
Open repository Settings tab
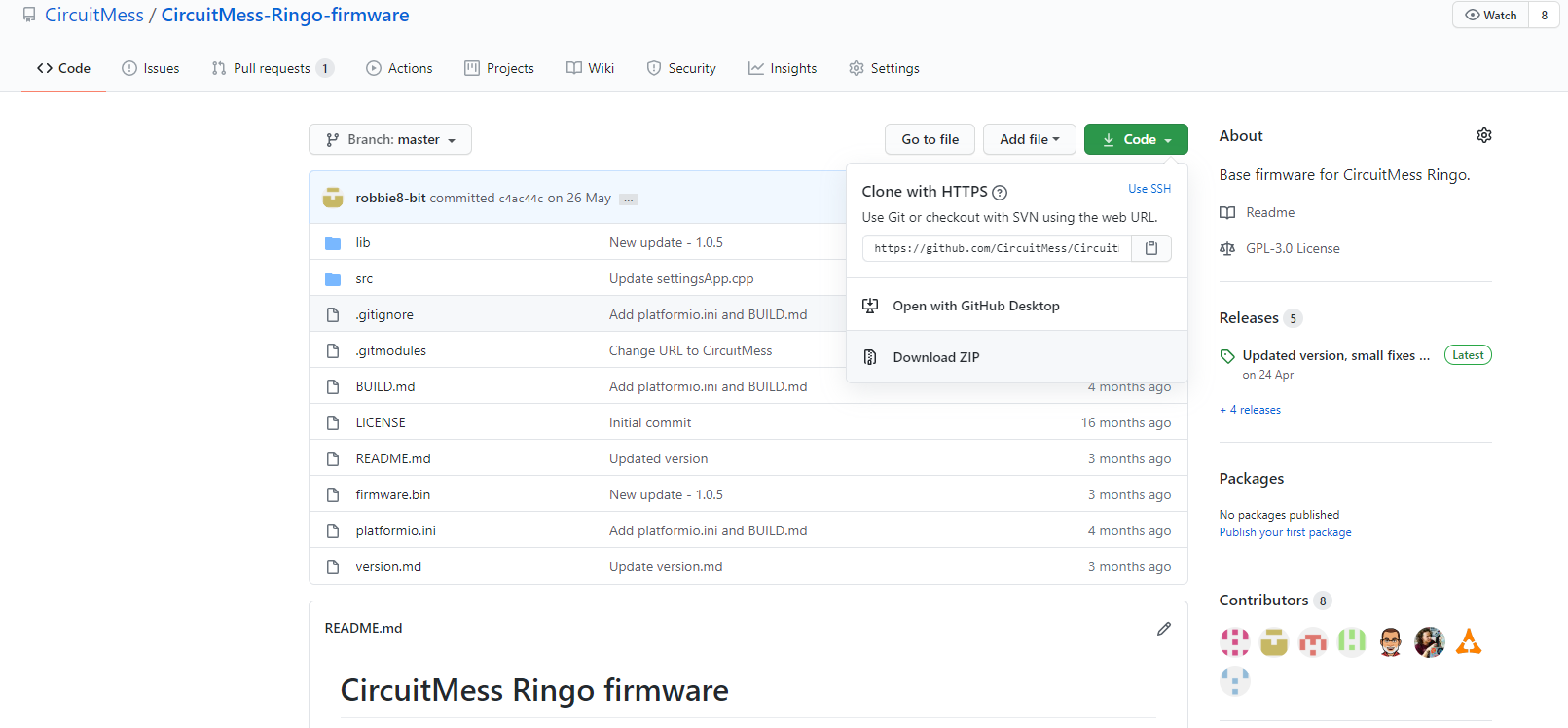[884, 68]
